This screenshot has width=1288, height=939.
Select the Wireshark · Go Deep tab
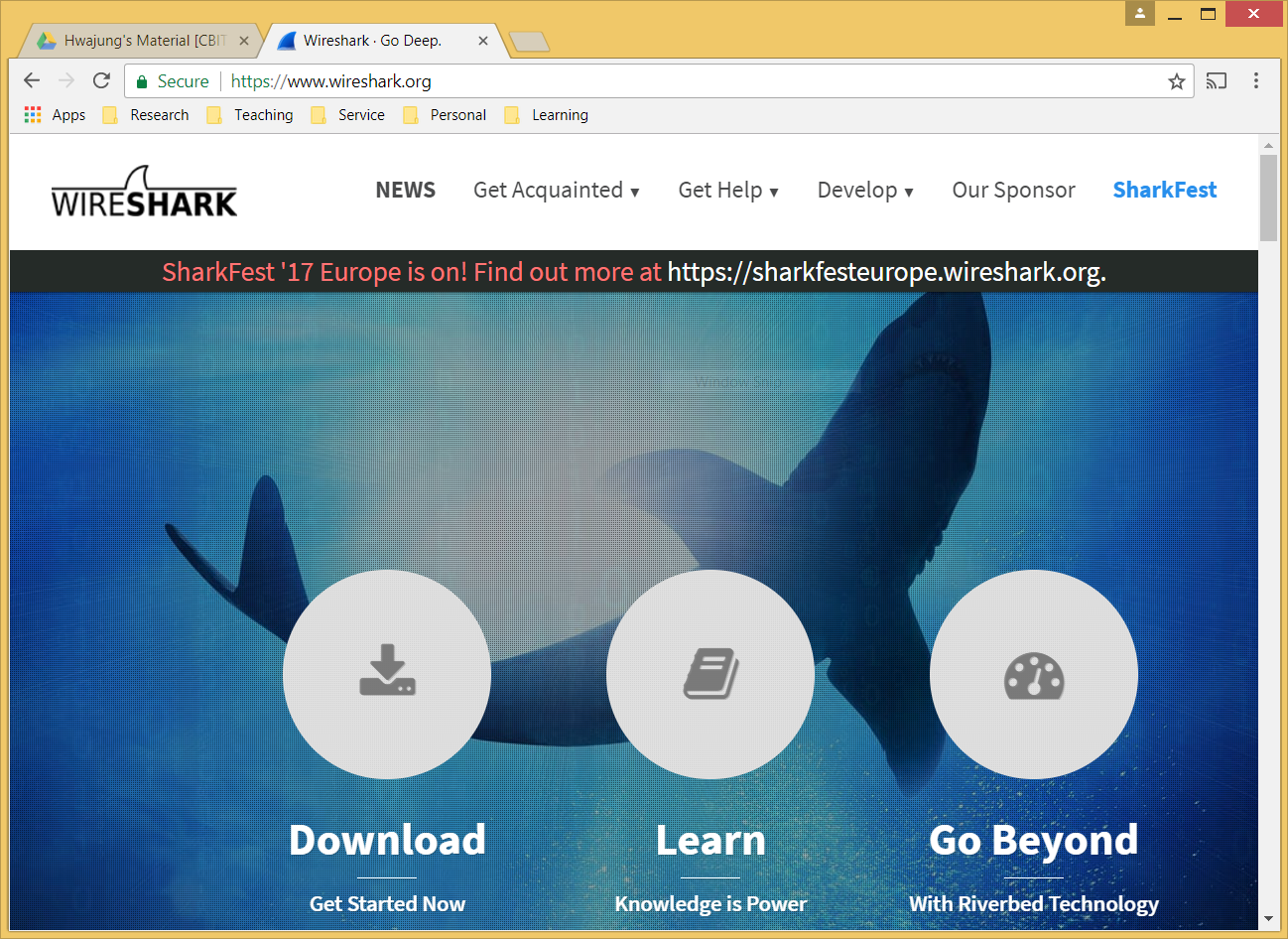382,41
